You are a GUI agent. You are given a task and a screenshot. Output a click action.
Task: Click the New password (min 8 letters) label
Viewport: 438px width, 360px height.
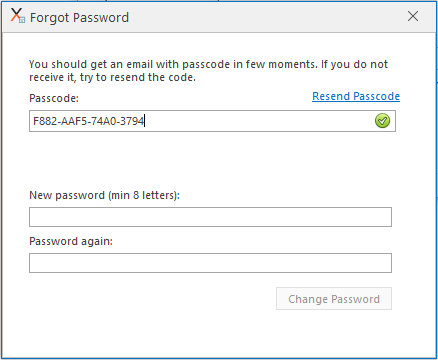[x=104, y=195]
